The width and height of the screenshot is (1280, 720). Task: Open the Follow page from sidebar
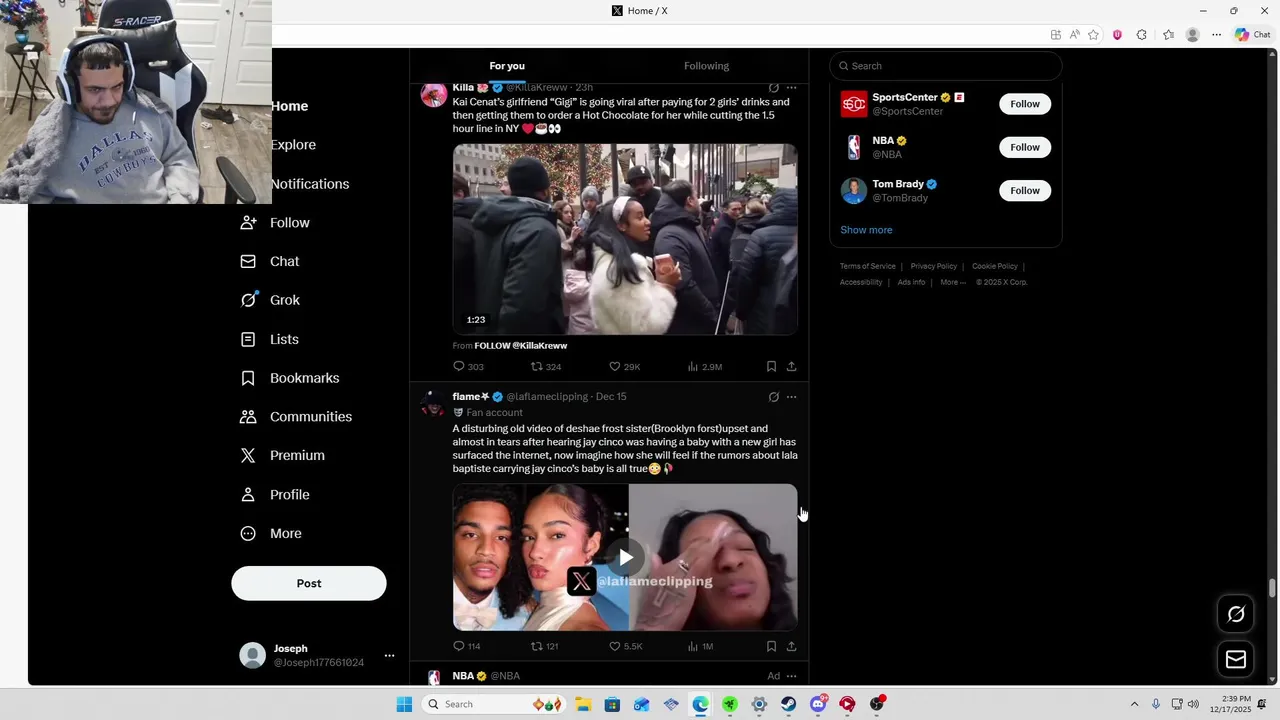pos(275,222)
